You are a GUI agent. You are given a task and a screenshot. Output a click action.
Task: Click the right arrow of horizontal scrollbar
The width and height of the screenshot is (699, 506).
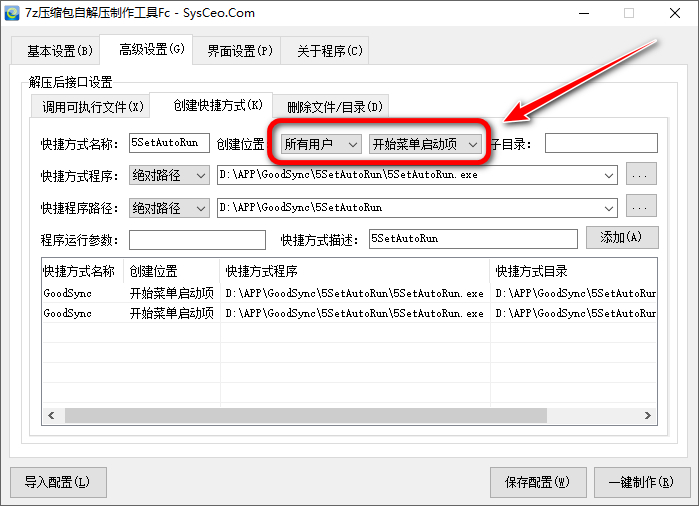tap(647, 415)
